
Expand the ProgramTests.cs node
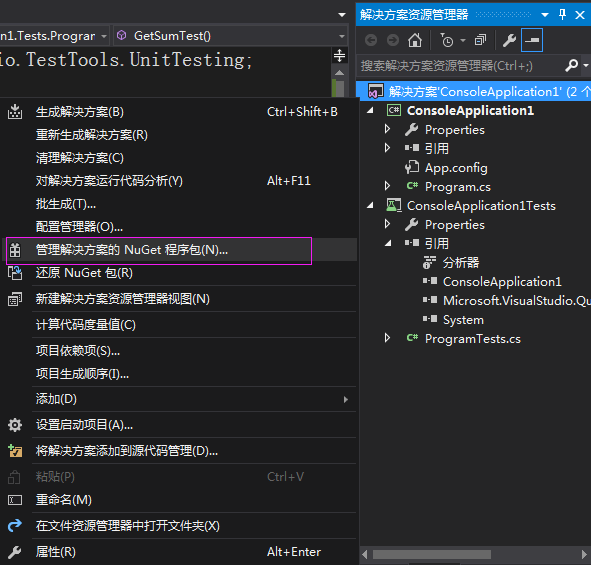click(x=387, y=338)
